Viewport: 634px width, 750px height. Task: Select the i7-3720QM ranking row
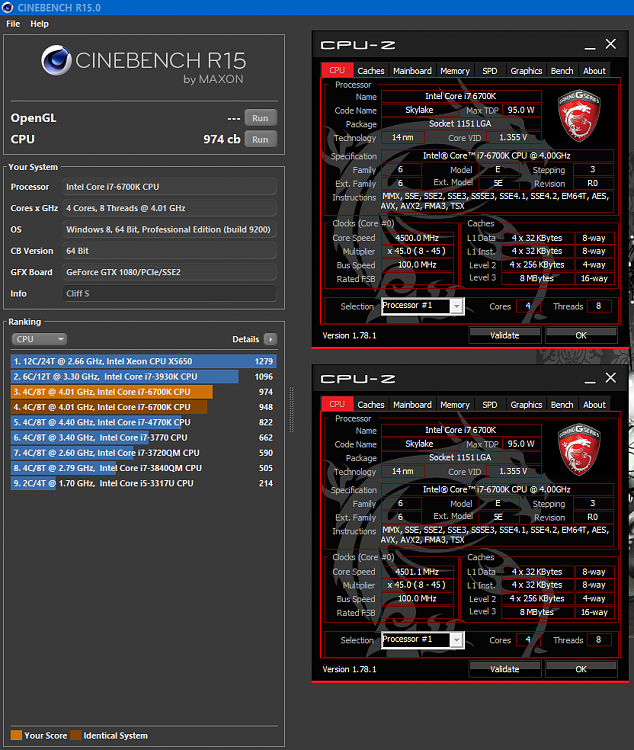tap(144, 453)
